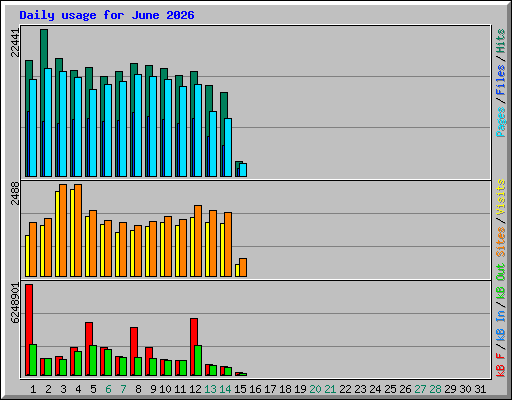Click the 6248901 axis value
512x400 pixels.
pyautogui.click(x=15, y=303)
